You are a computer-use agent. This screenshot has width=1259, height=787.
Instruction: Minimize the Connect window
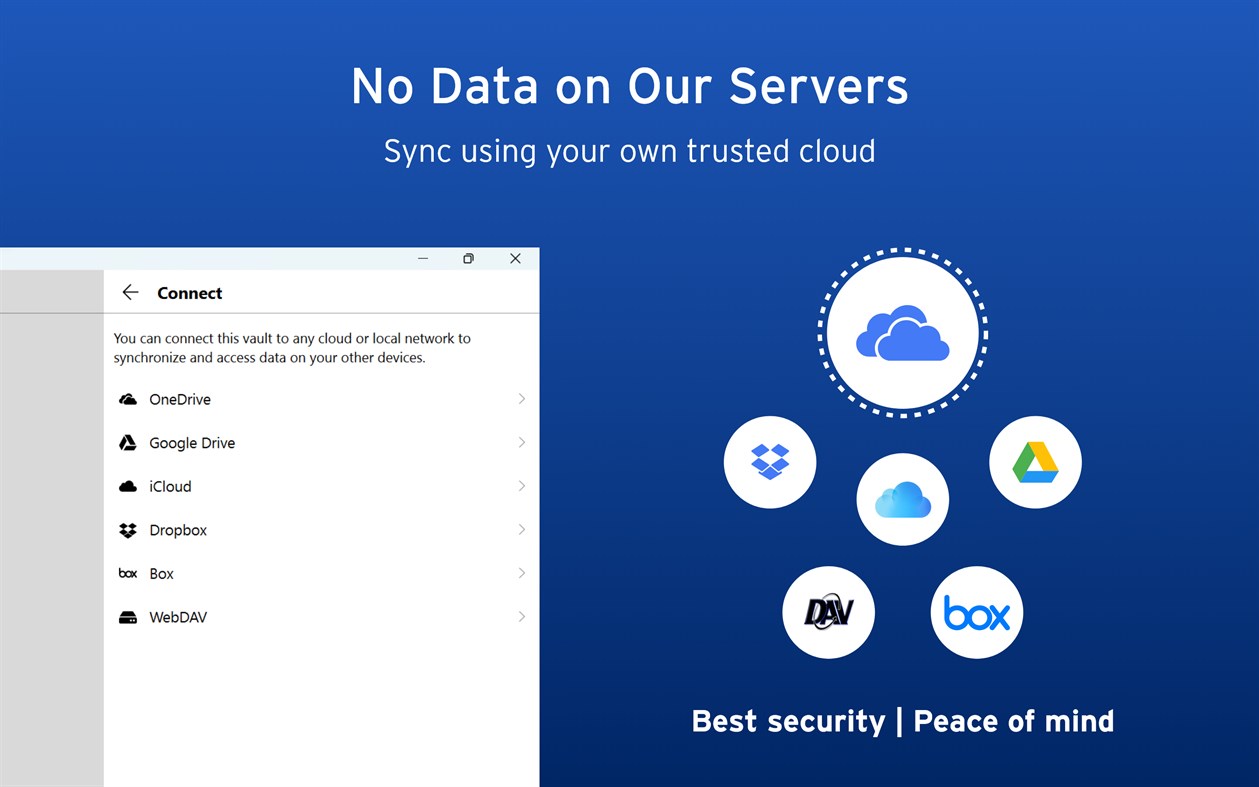point(423,258)
